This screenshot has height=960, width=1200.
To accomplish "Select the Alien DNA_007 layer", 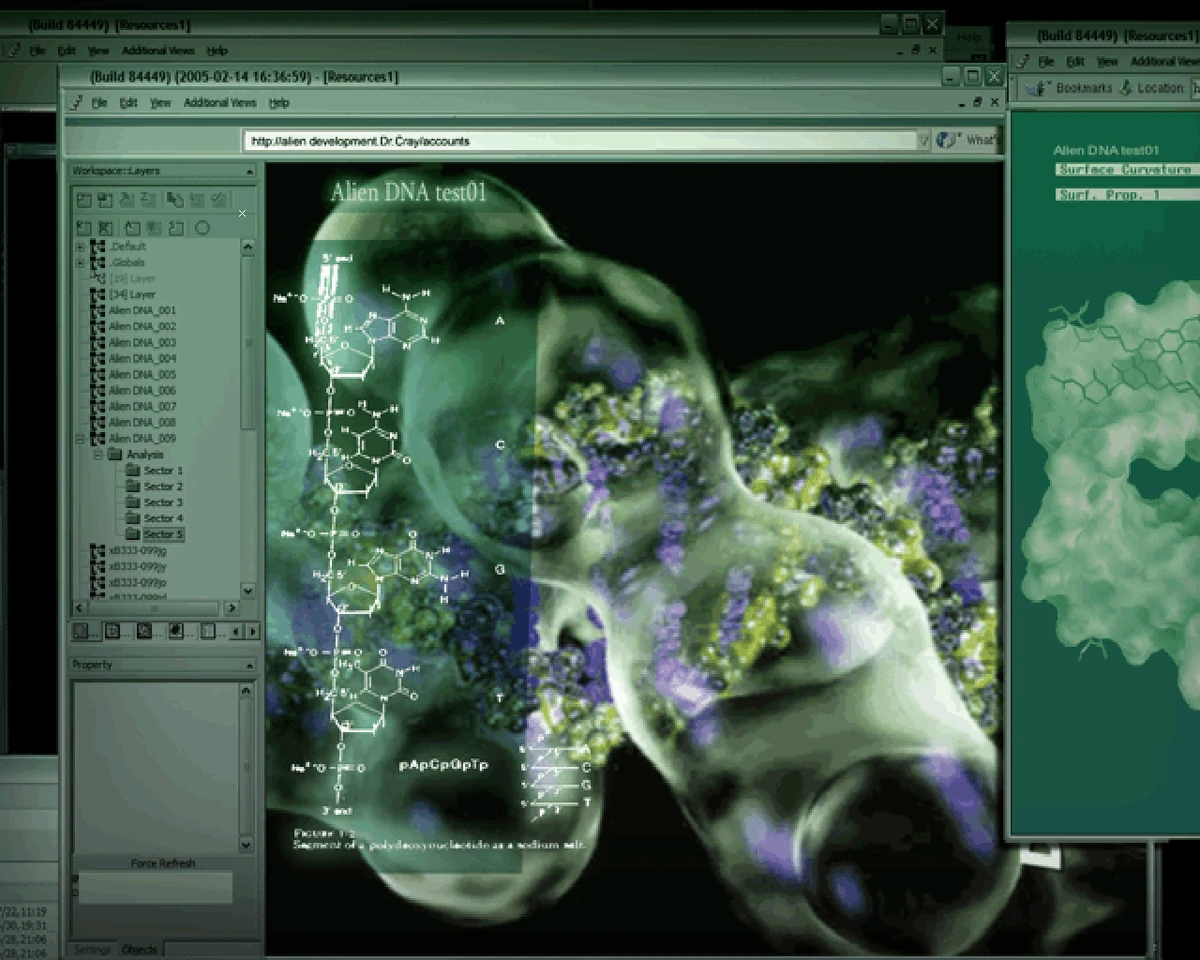I will click(x=142, y=407).
